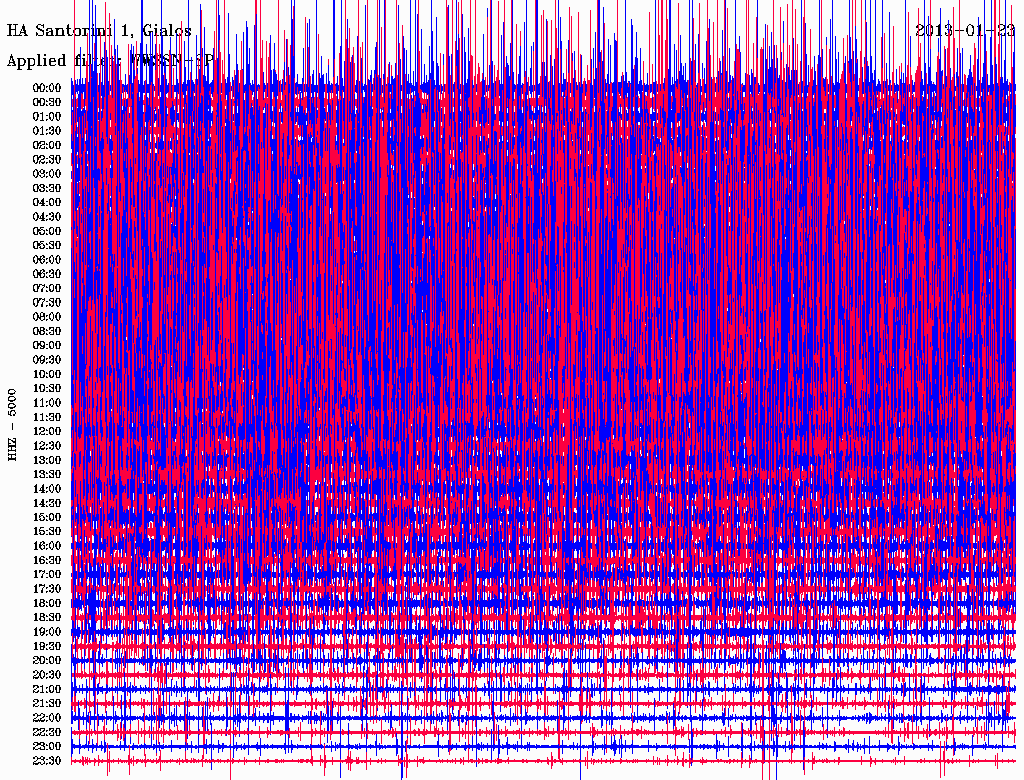1024x780 pixels.
Task: Click the 07:30 time label
Action: click(x=47, y=302)
